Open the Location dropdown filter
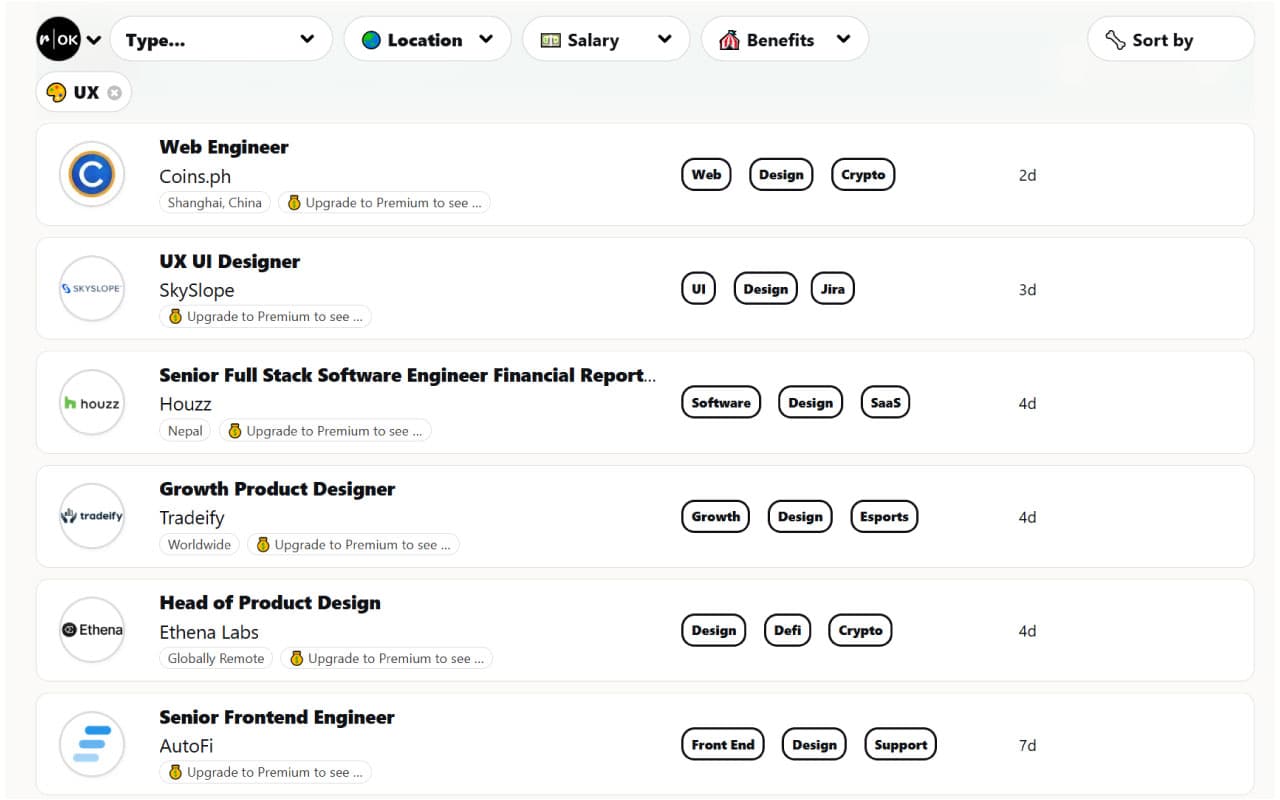Image resolution: width=1280 pixels, height=800 pixels. [x=427, y=40]
